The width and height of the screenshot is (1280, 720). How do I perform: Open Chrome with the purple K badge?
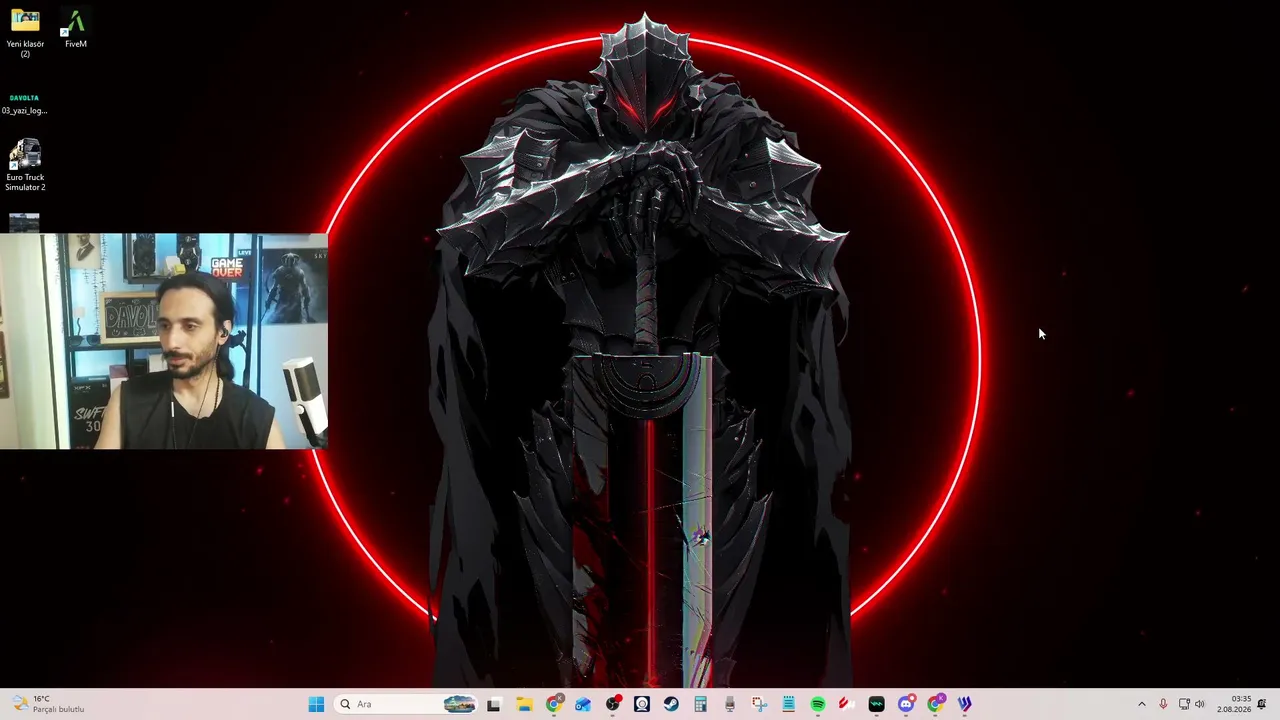[935, 704]
